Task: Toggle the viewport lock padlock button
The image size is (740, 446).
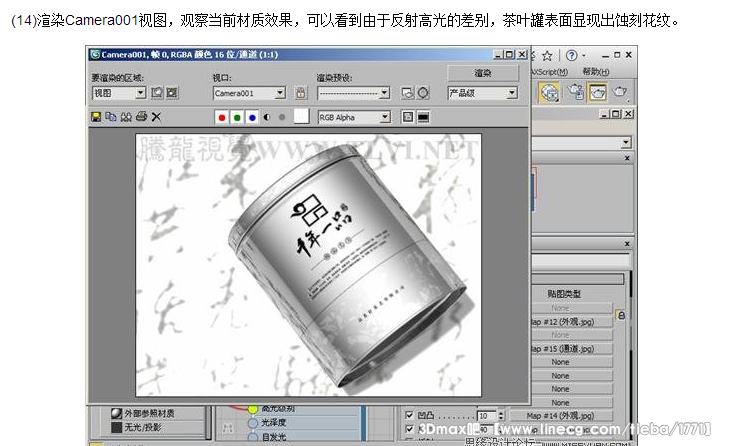Action: [301, 93]
